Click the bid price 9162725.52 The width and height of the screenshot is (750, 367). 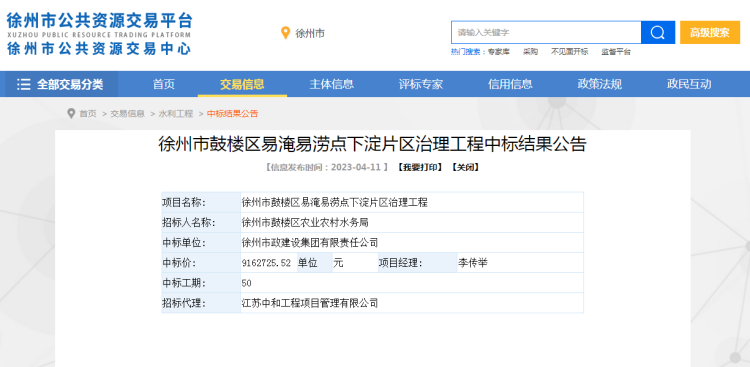[266, 263]
